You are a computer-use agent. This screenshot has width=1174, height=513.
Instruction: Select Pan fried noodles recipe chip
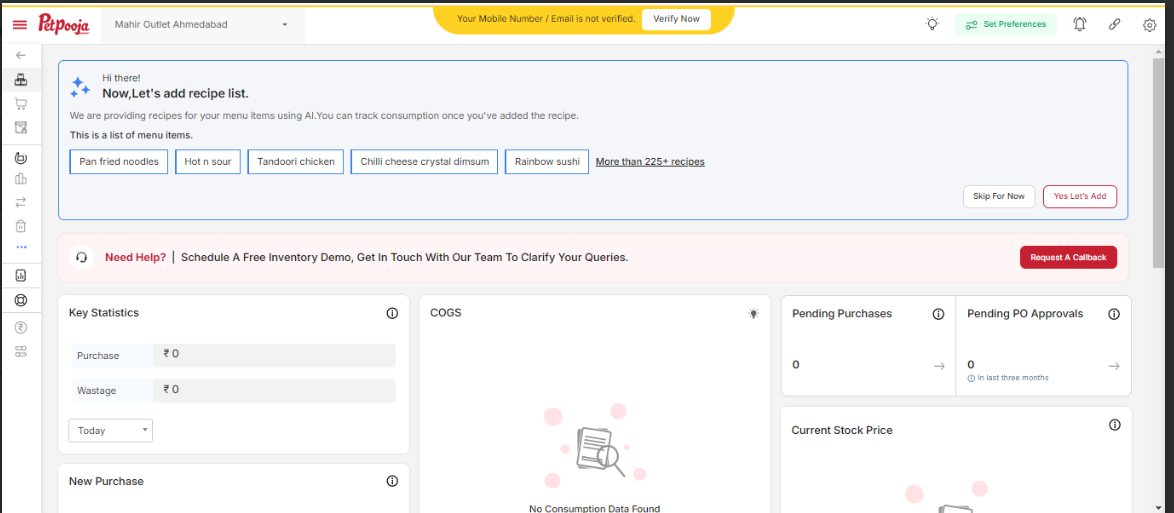119,162
